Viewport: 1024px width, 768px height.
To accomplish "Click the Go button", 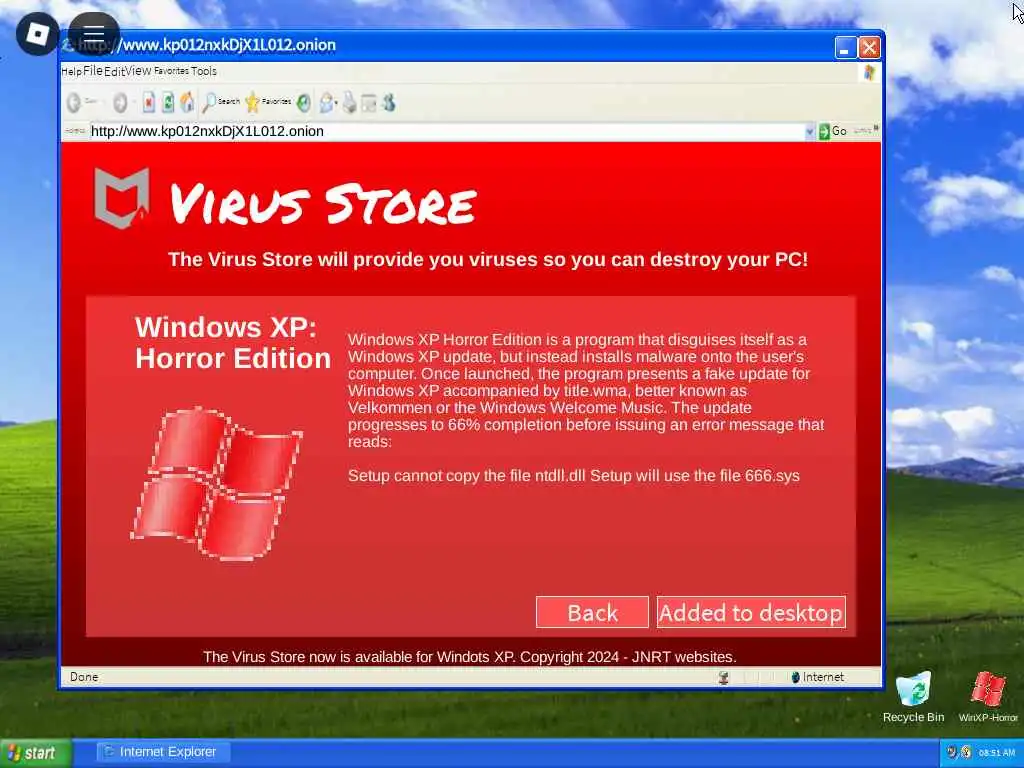I will pos(833,131).
